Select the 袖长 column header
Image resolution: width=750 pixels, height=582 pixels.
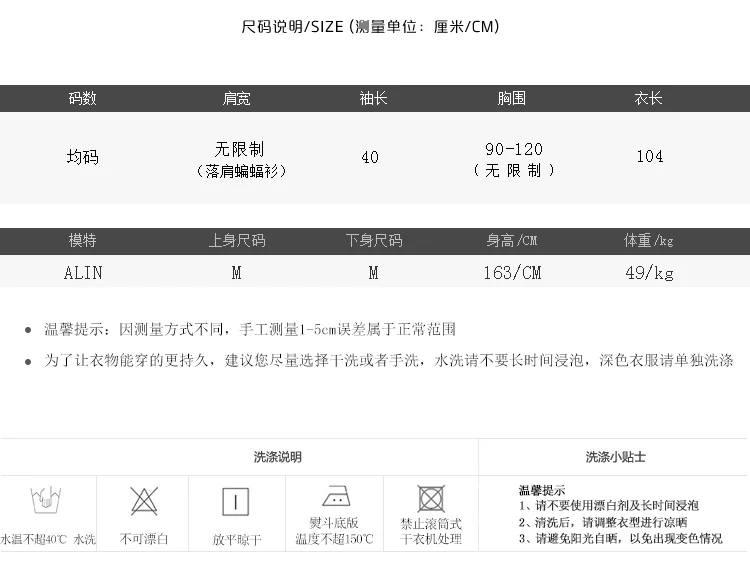[x=373, y=99]
